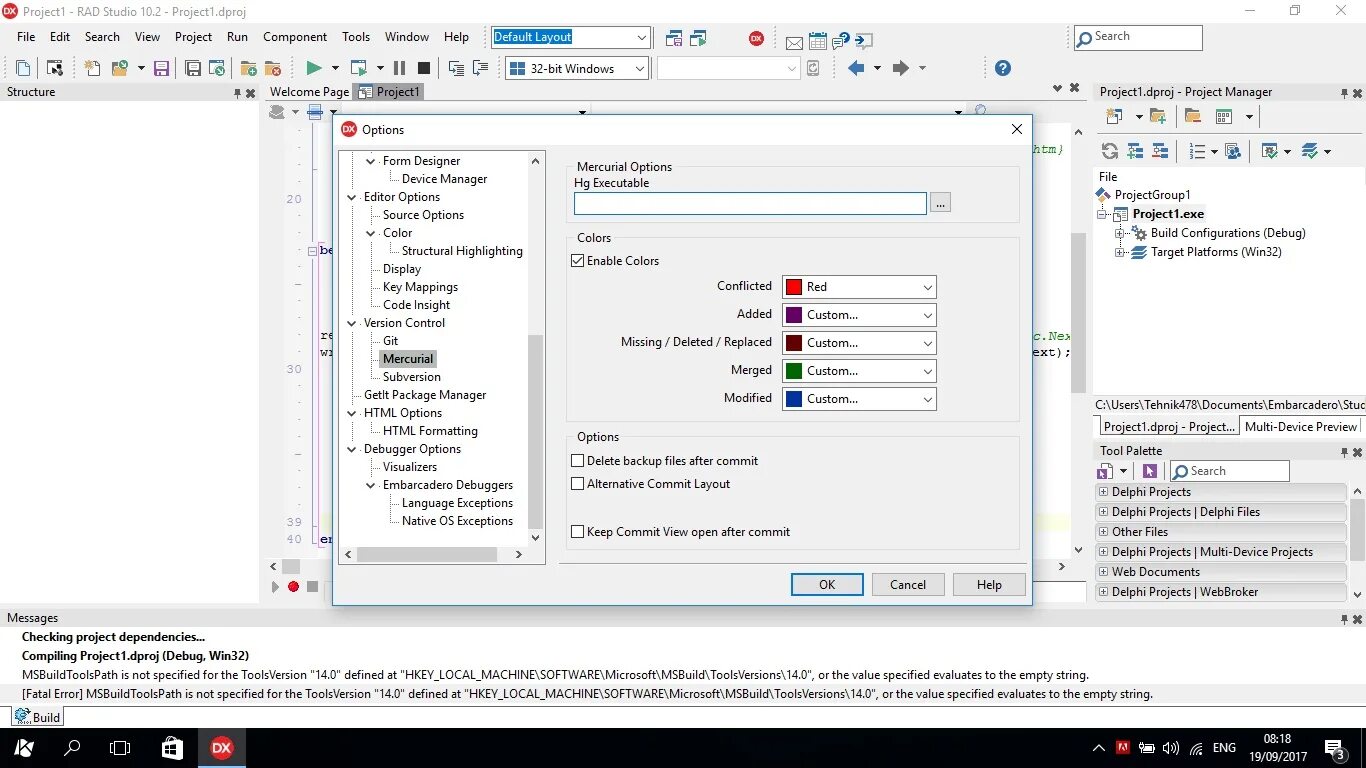Screen dimensions: 1366x768
Task: Click the calendar icon in toolbar
Action: [817, 41]
